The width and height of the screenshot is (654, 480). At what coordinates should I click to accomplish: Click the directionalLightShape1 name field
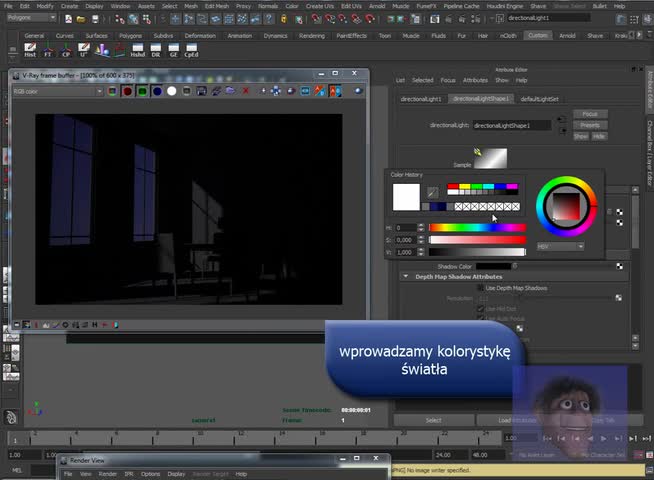click(511, 126)
